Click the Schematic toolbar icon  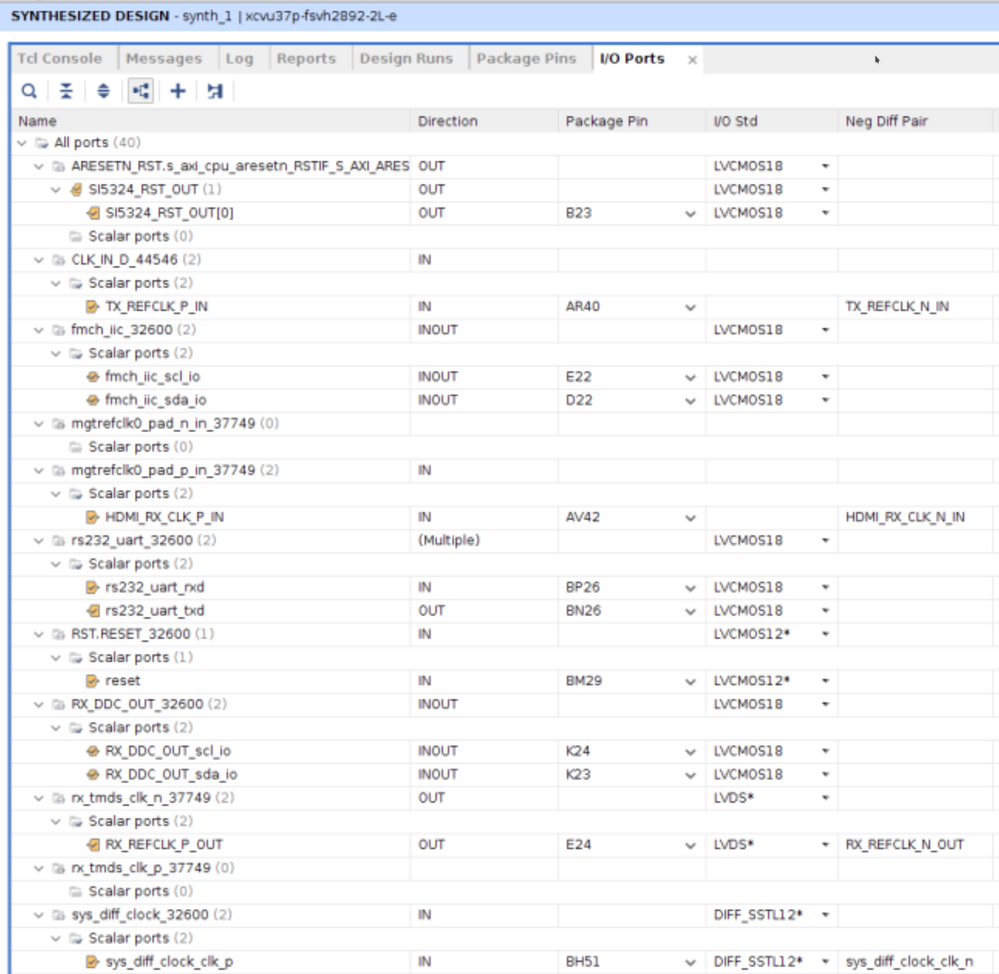click(x=215, y=91)
